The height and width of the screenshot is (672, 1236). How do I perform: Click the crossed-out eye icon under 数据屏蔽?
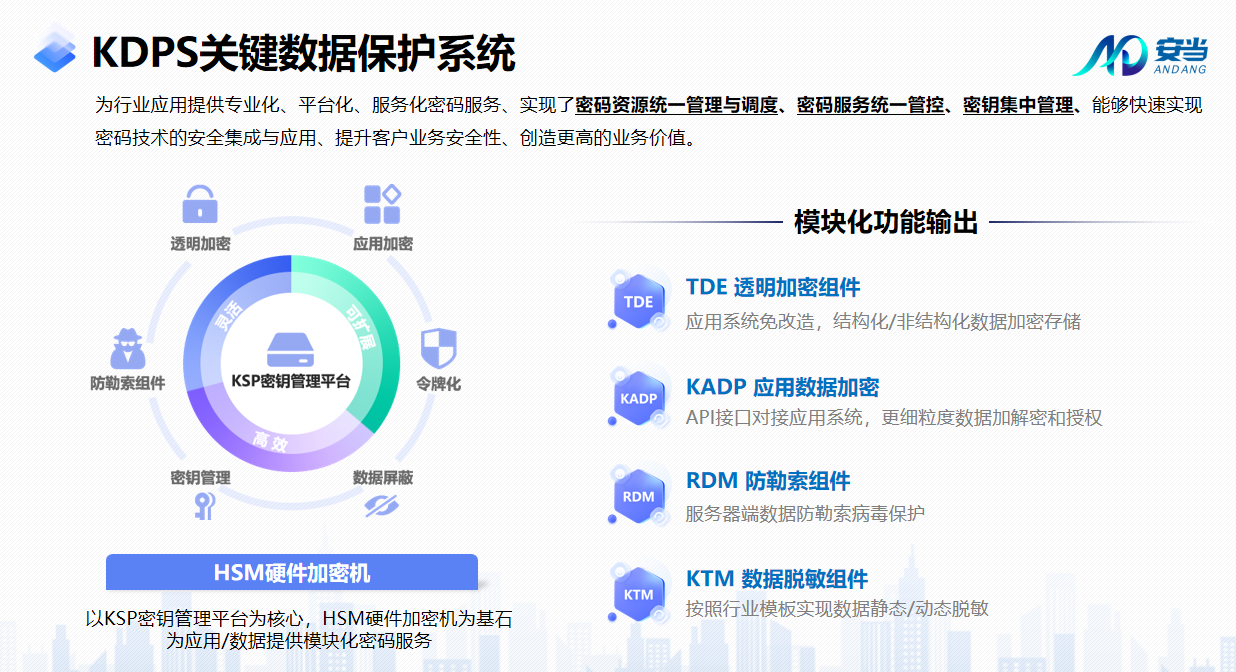click(x=381, y=506)
